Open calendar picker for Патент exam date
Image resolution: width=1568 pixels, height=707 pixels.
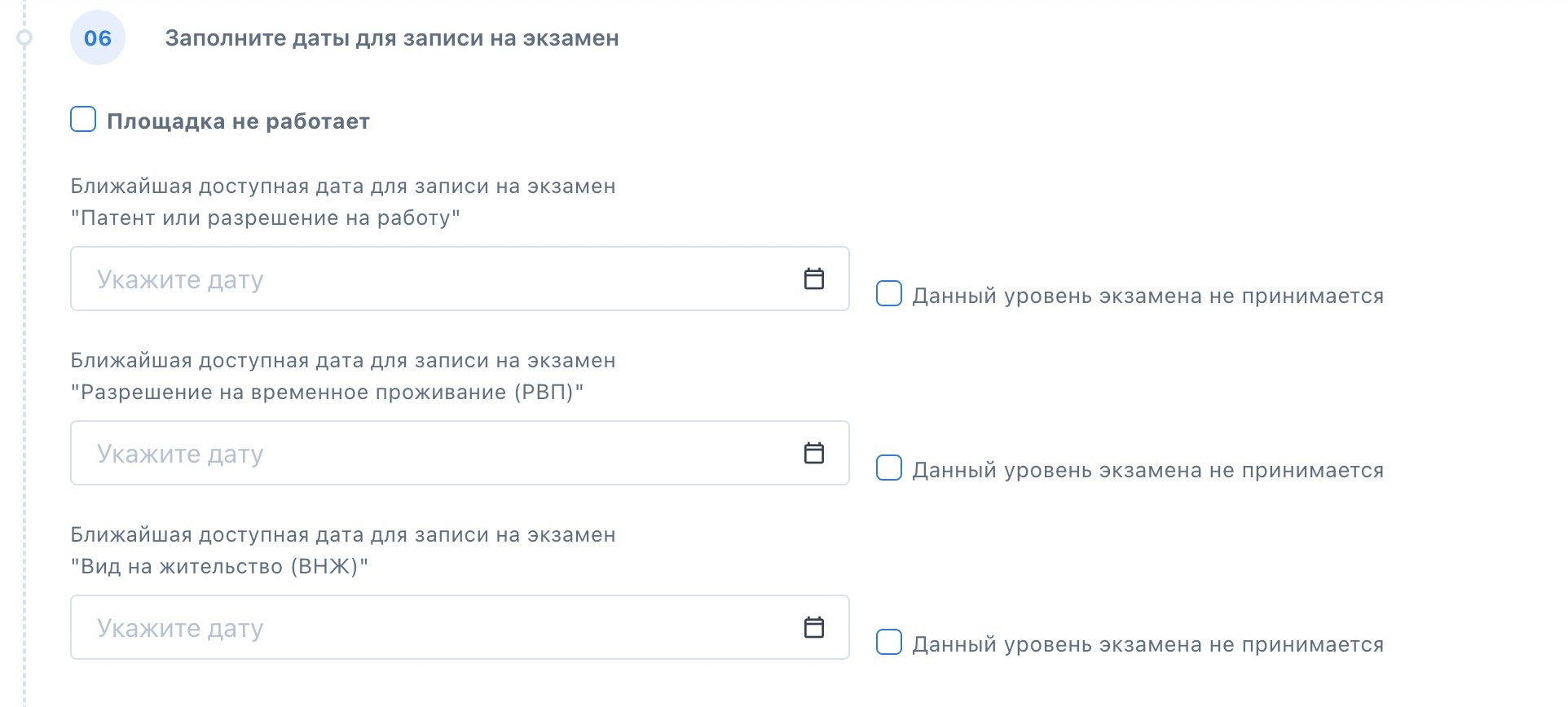tap(813, 279)
